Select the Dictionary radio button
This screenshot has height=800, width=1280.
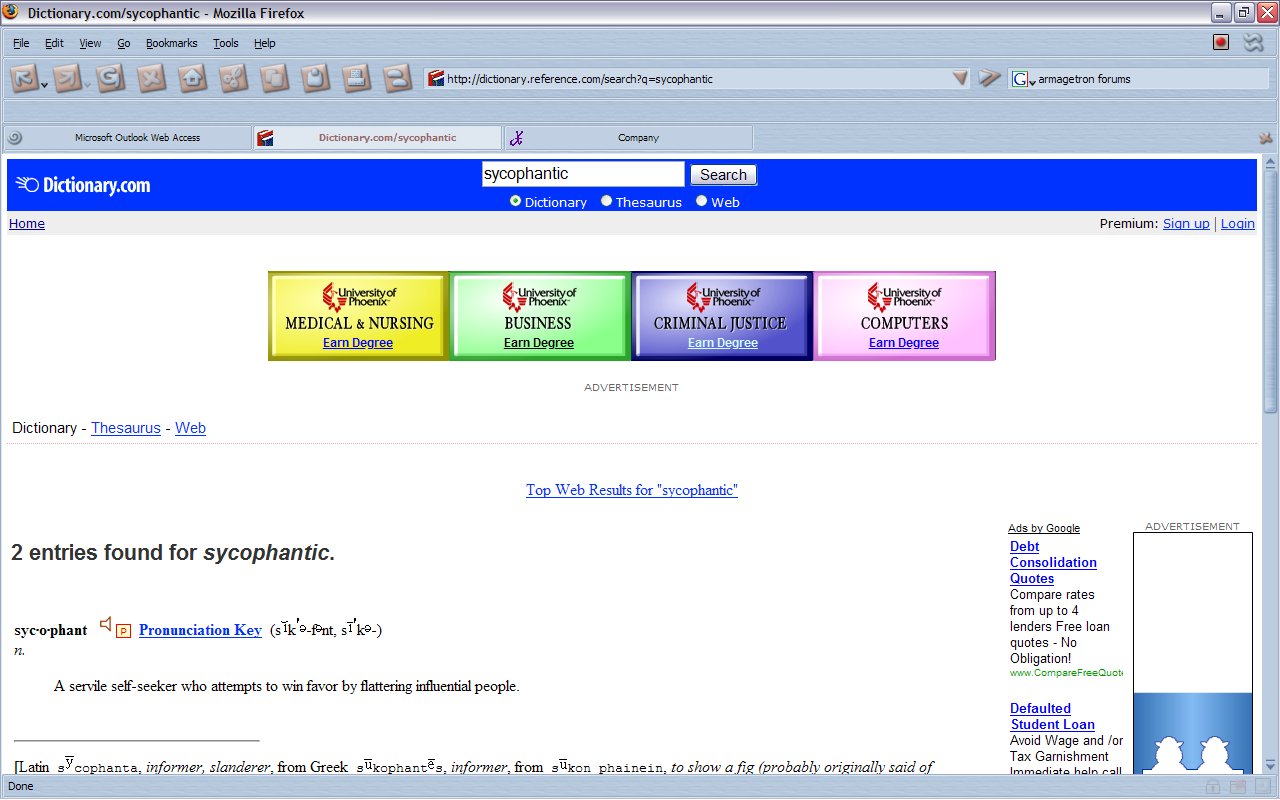point(516,201)
